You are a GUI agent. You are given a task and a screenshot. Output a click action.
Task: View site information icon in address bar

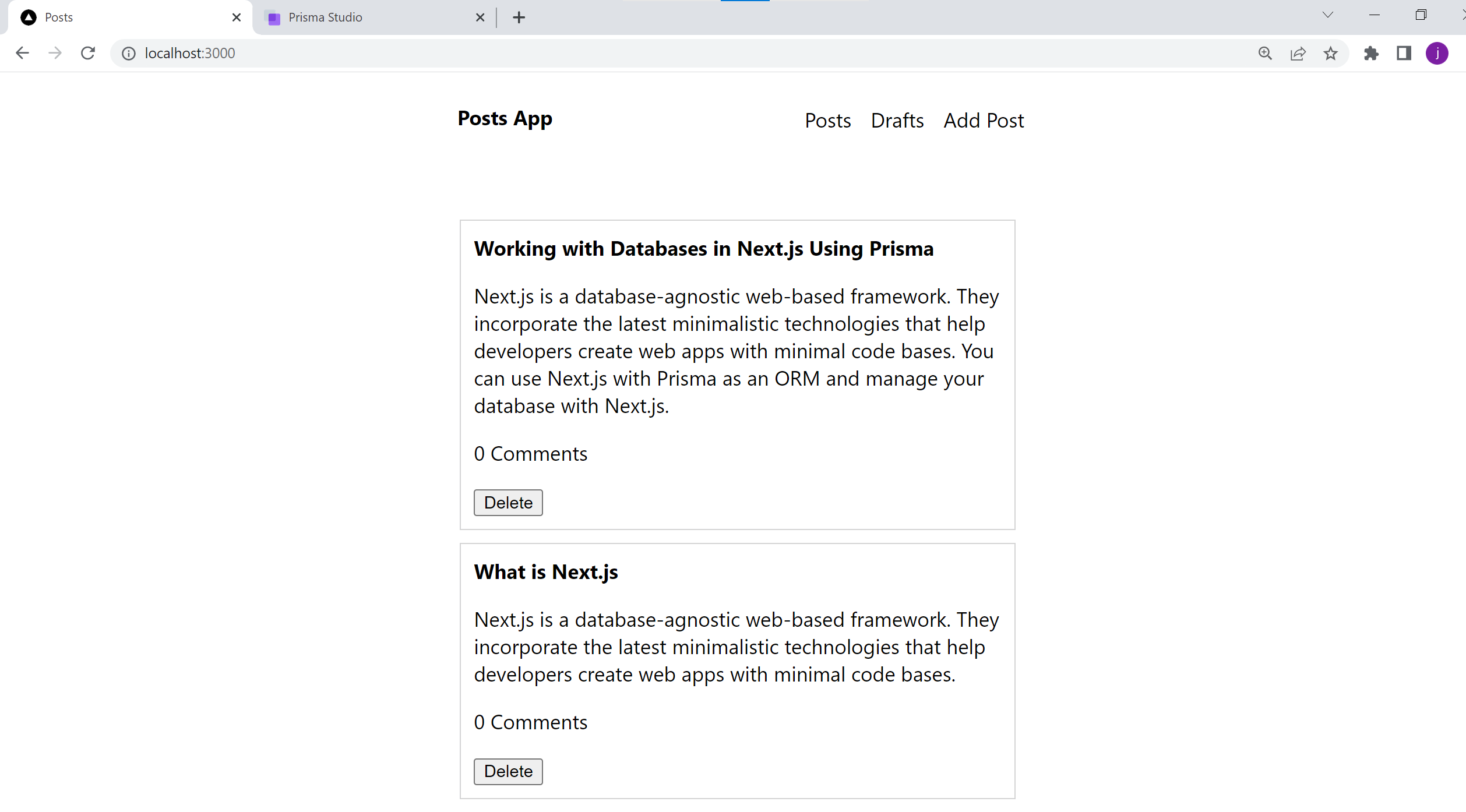(128, 54)
